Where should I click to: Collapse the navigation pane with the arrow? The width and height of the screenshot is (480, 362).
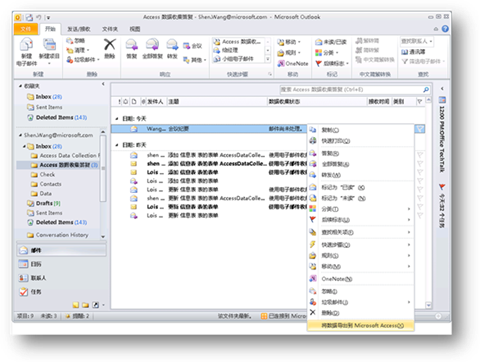pos(103,84)
